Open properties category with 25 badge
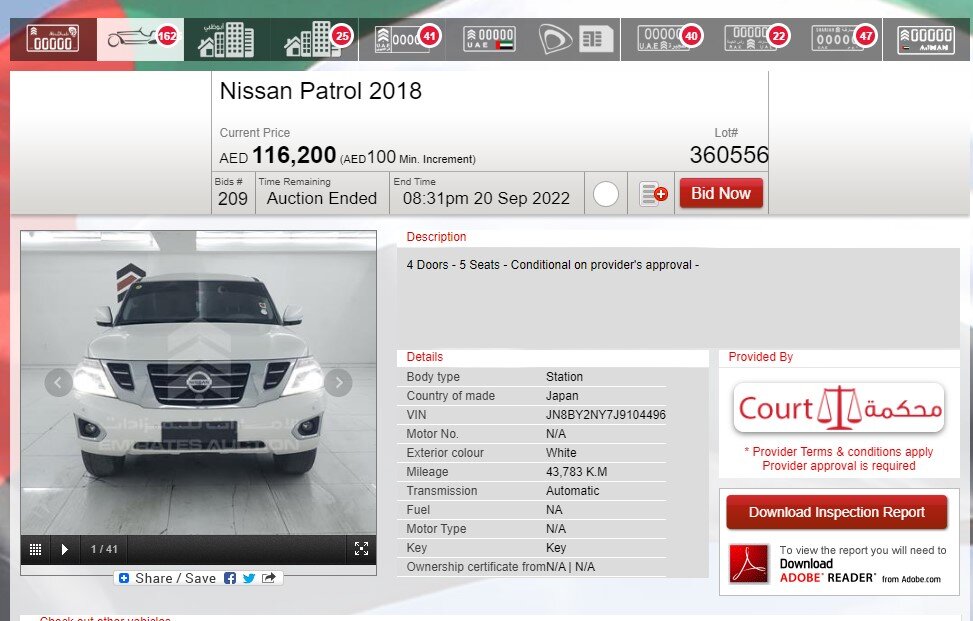 (x=314, y=39)
